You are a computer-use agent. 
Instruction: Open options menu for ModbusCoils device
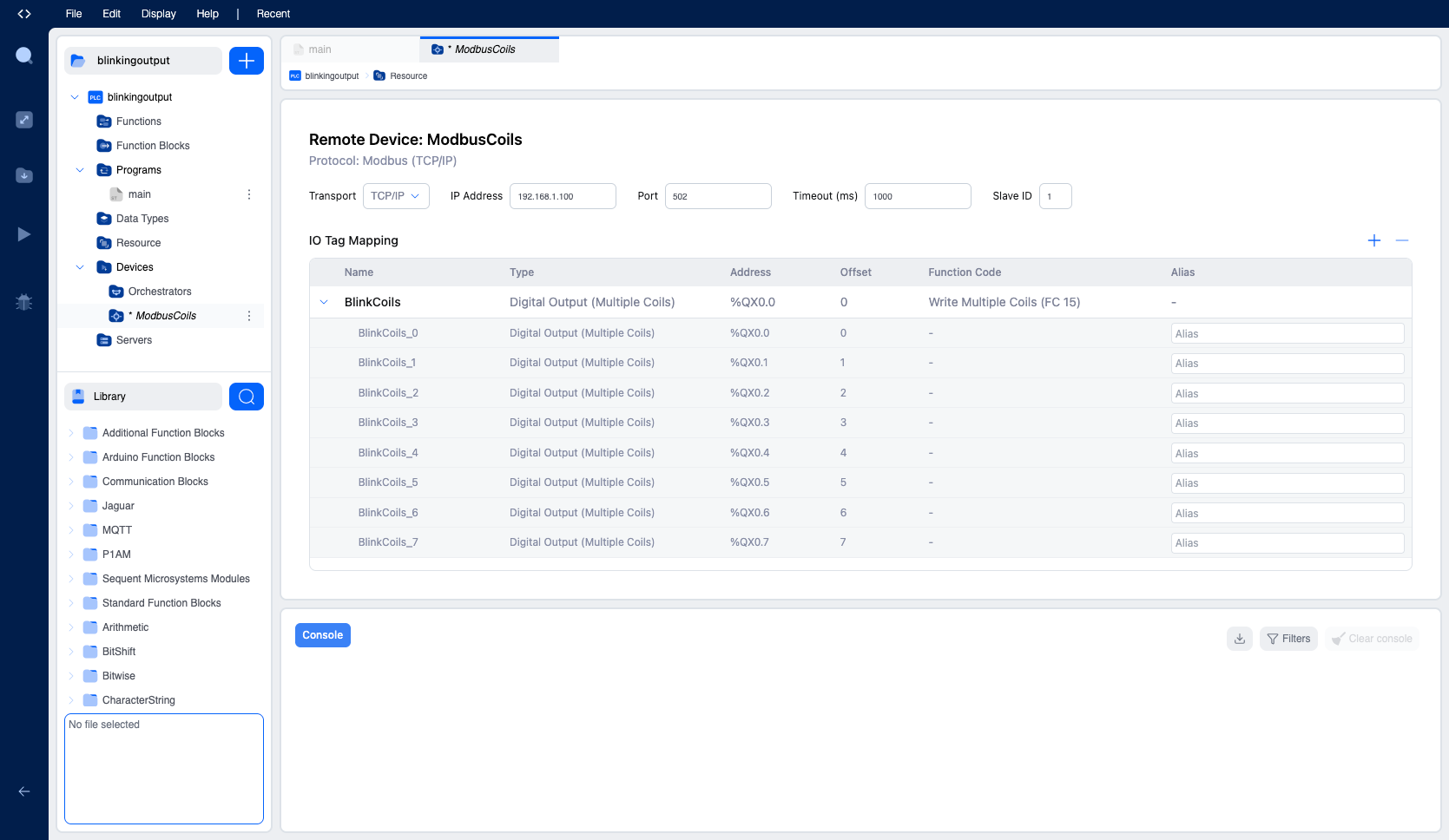[249, 316]
